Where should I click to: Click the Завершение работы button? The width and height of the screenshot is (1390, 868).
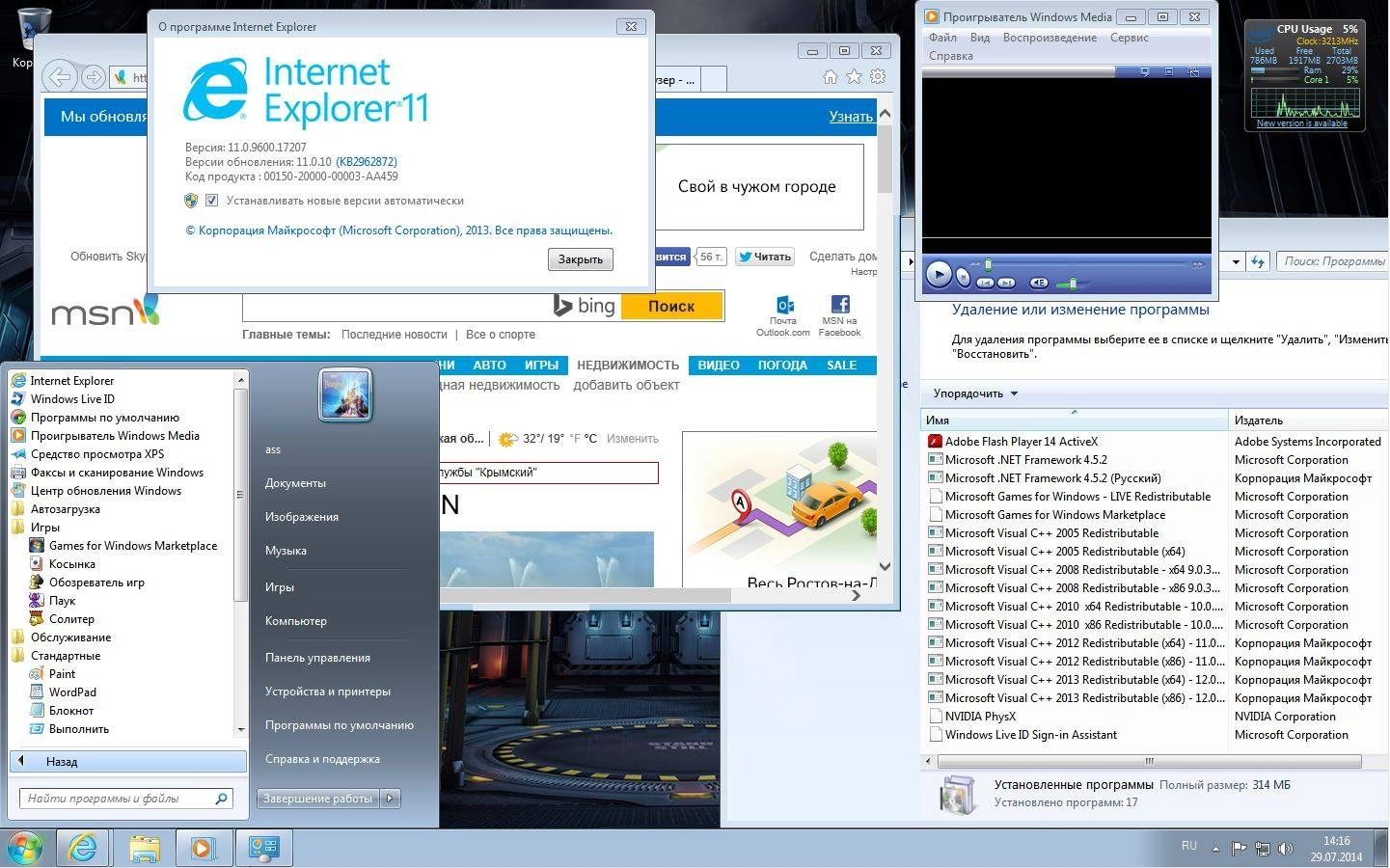point(318,799)
